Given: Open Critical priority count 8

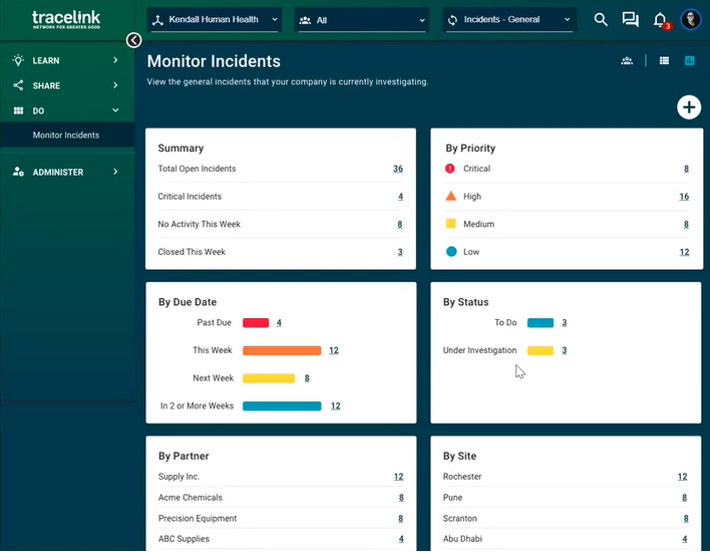Looking at the screenshot, I should click(686, 169).
